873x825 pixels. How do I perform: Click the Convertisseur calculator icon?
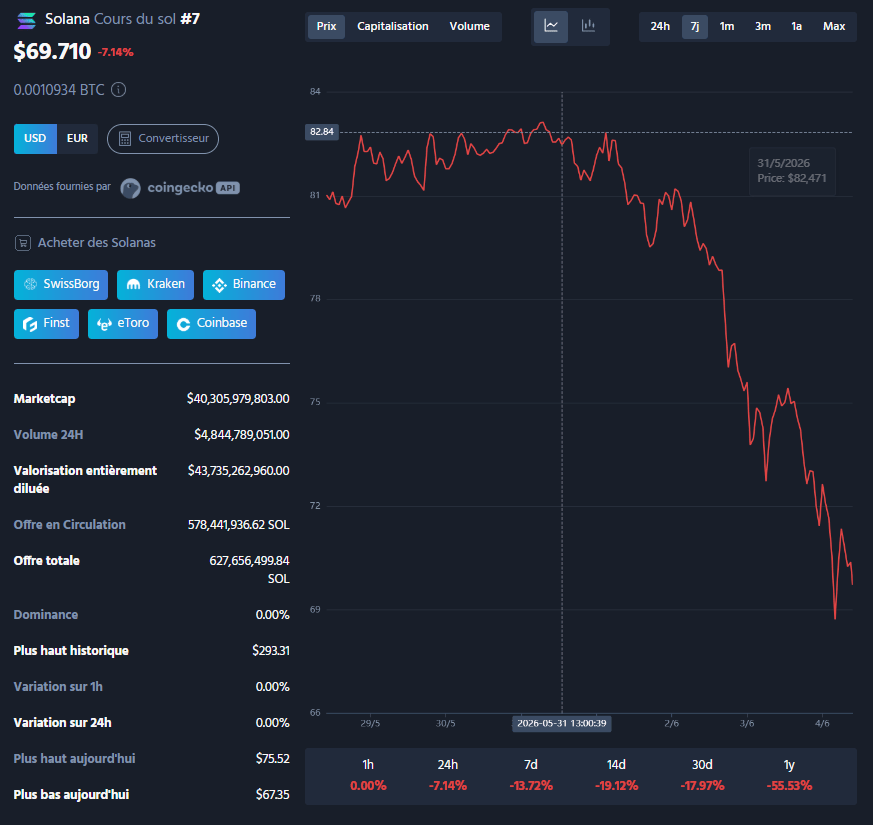tap(125, 139)
